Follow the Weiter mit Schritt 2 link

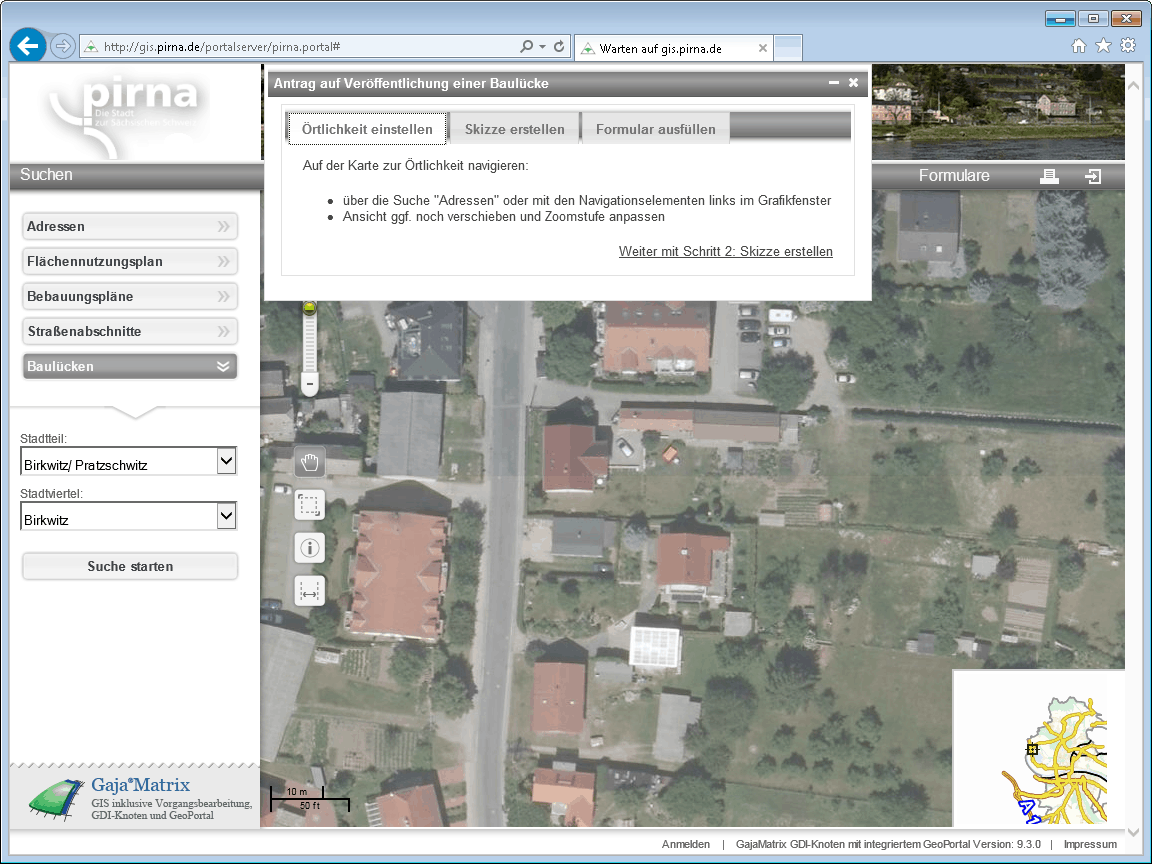725,252
